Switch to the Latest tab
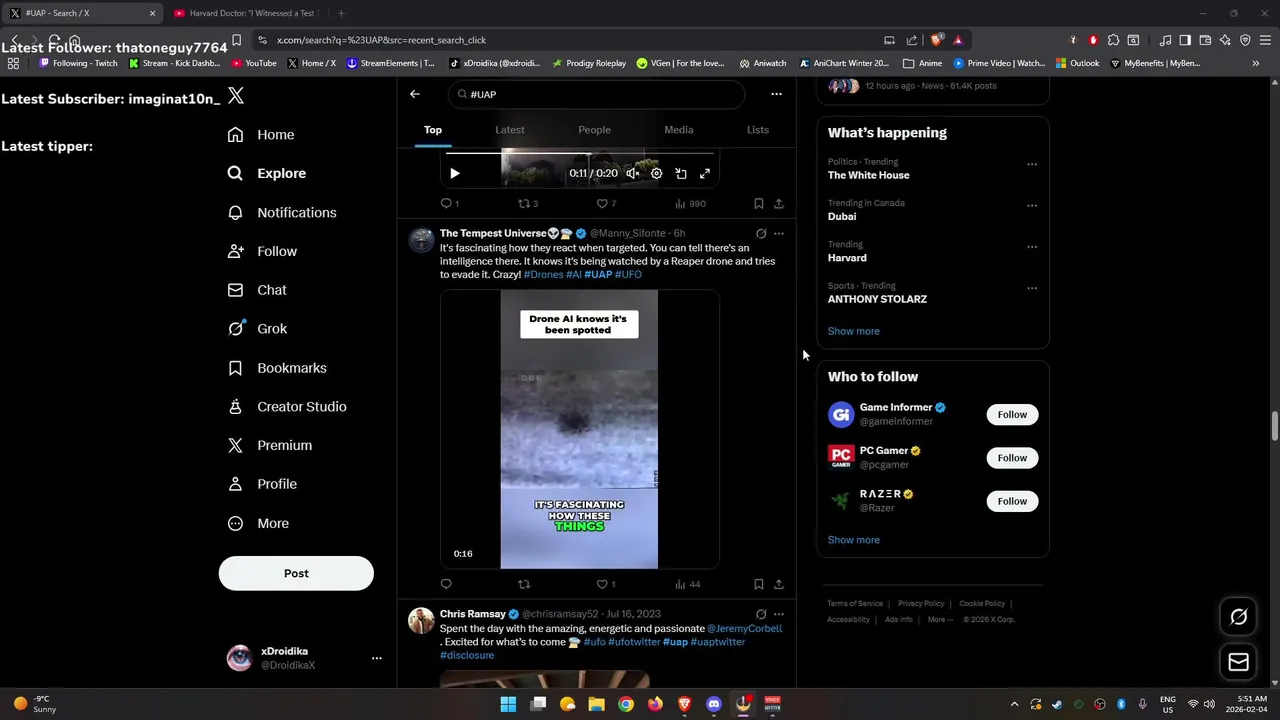 pos(510,130)
